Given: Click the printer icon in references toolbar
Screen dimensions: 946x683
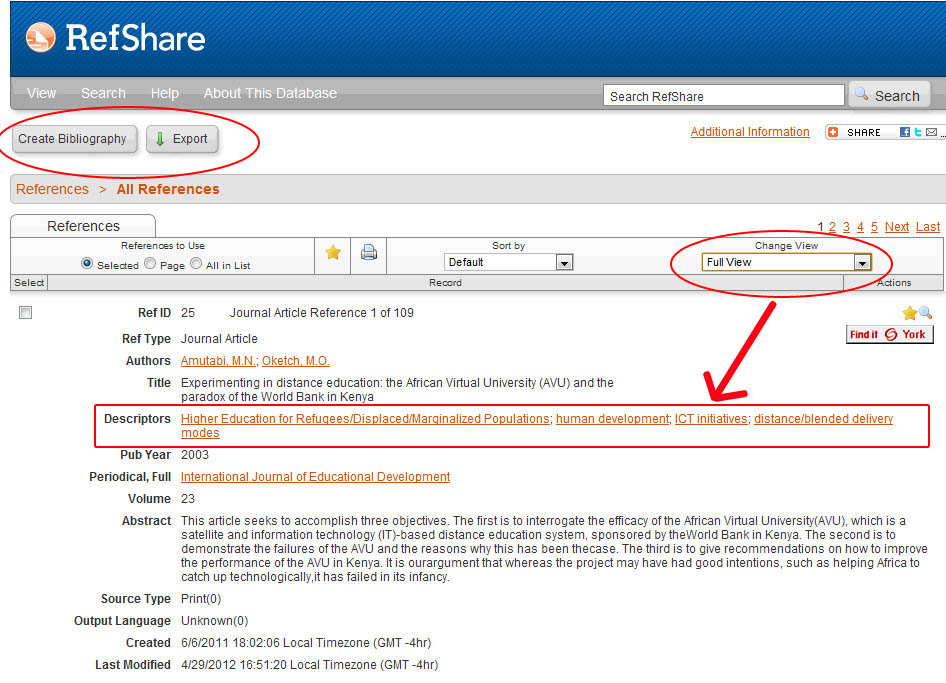Looking at the screenshot, I should pos(369,252).
